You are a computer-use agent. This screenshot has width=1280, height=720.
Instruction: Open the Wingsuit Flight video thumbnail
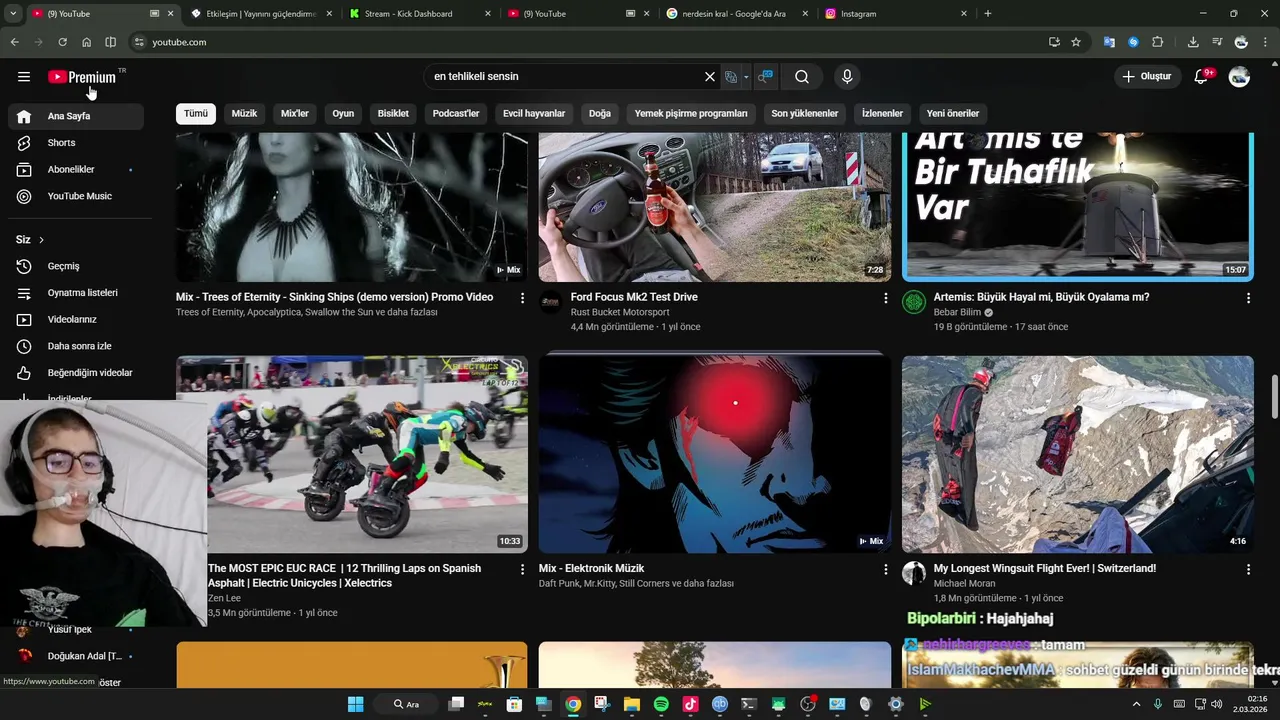1077,454
